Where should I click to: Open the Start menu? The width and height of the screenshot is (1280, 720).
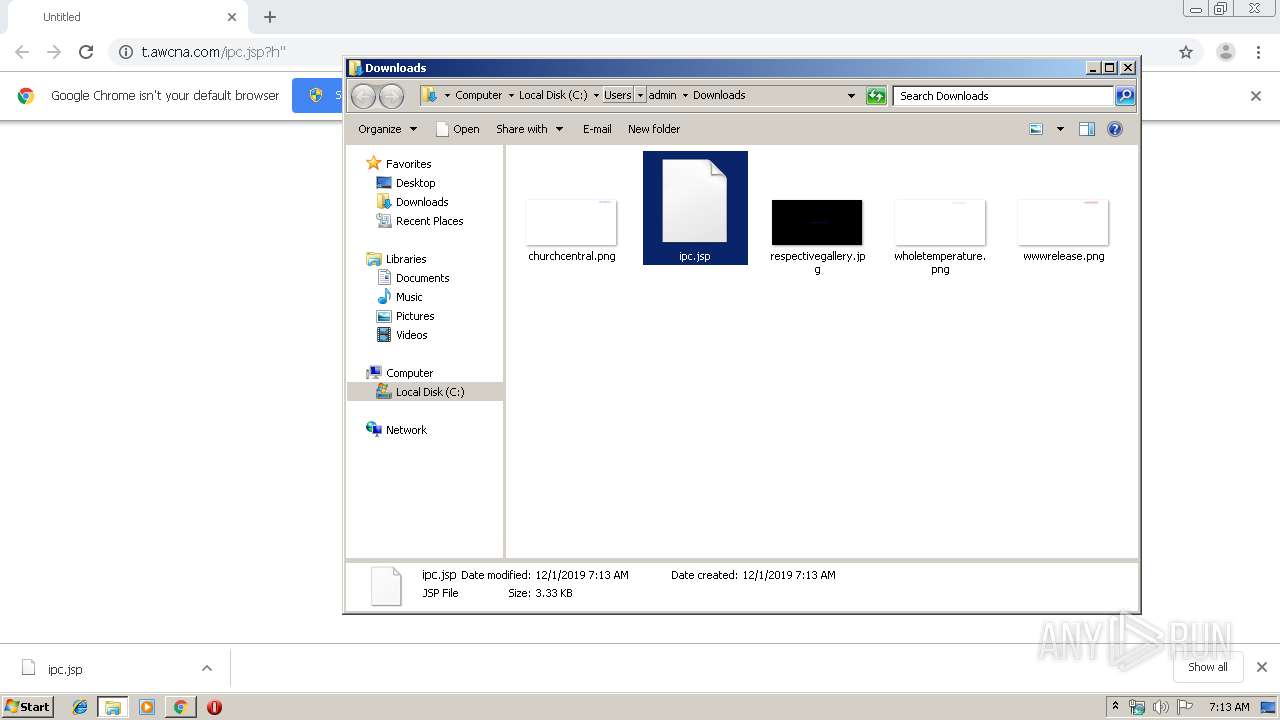coord(28,706)
